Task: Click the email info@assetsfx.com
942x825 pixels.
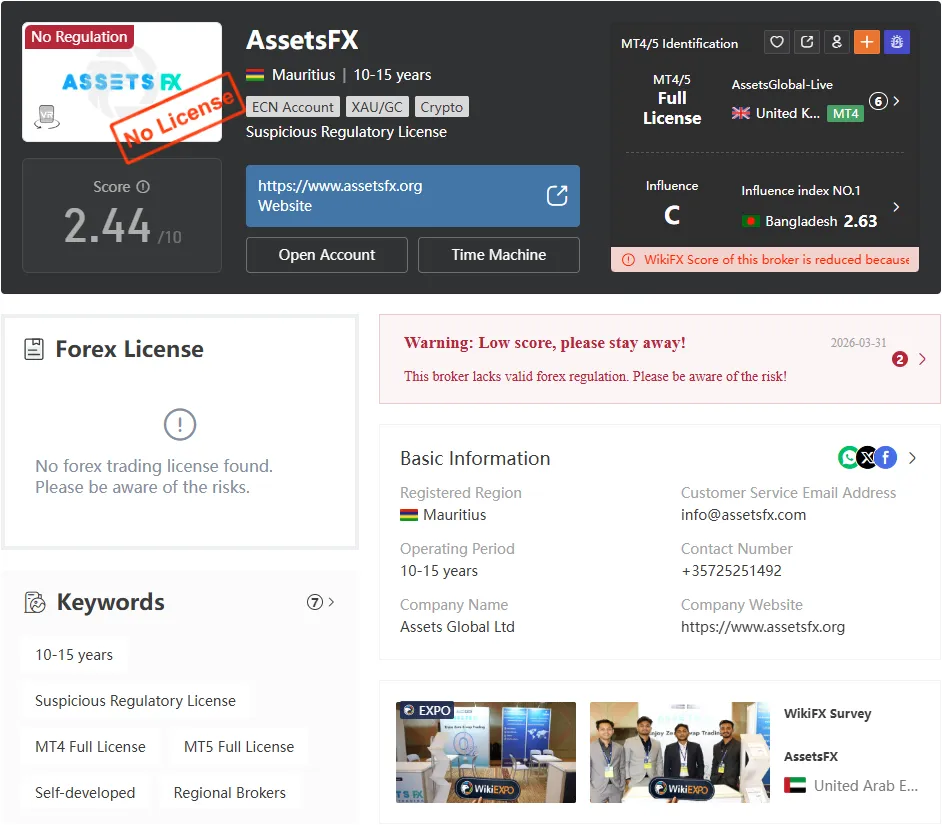Action: (x=743, y=515)
